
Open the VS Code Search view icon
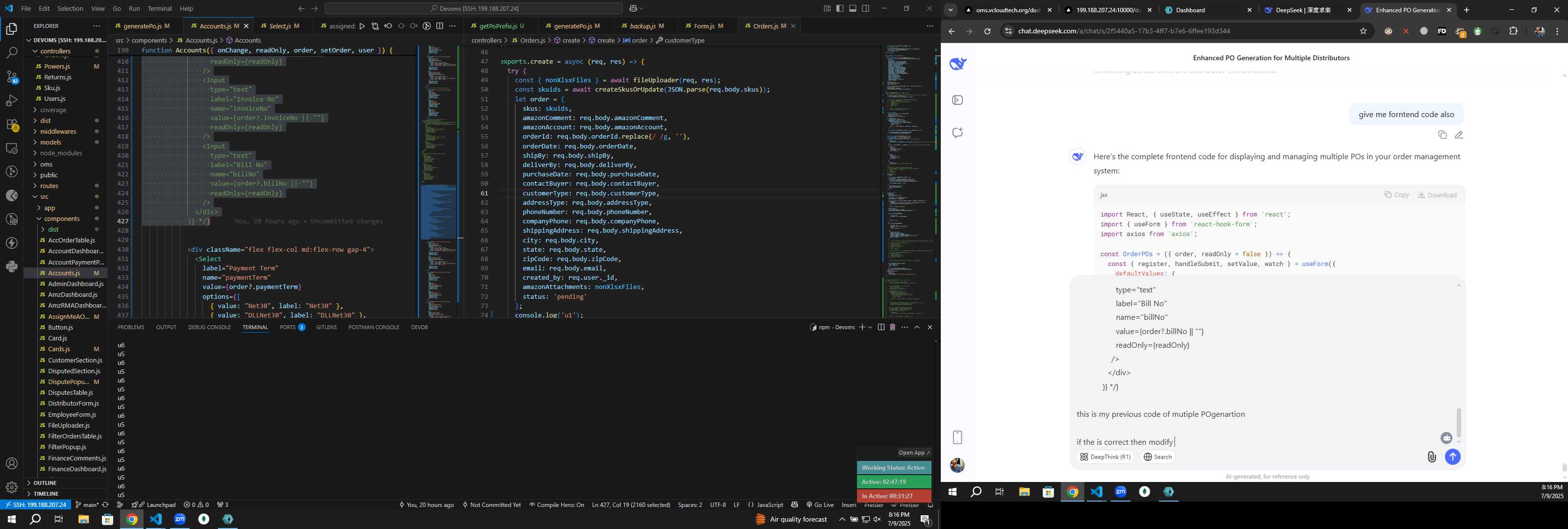[12, 53]
